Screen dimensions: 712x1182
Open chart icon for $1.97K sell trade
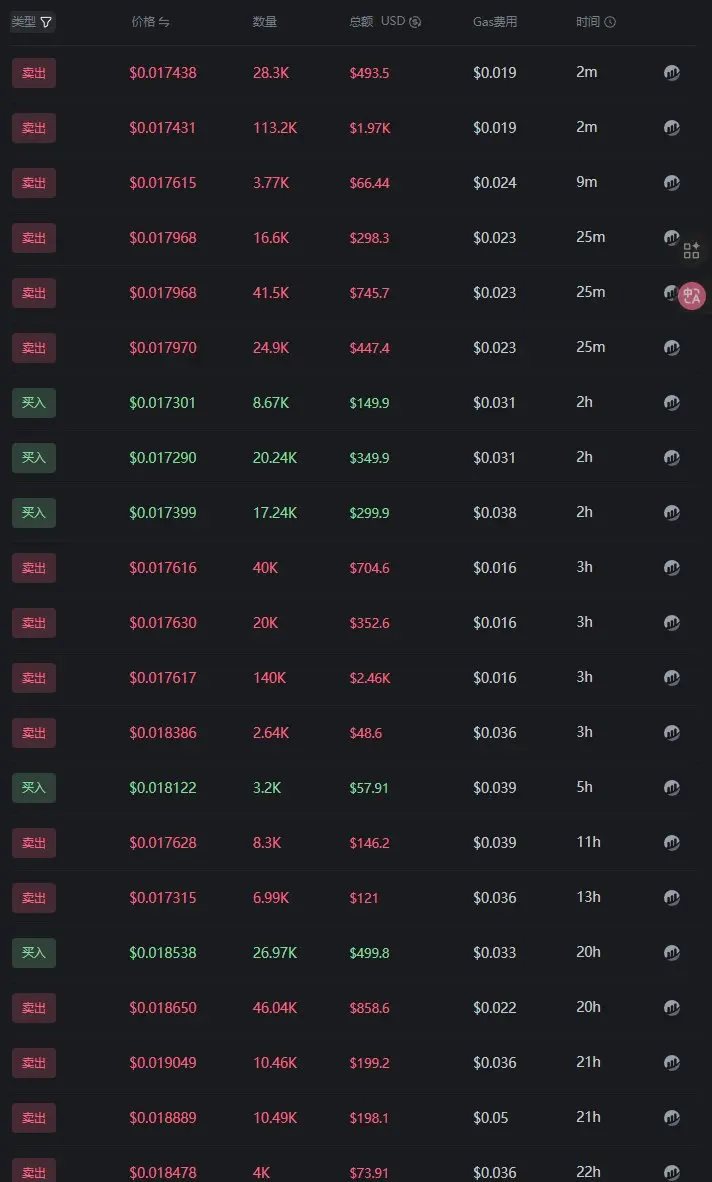pos(672,128)
